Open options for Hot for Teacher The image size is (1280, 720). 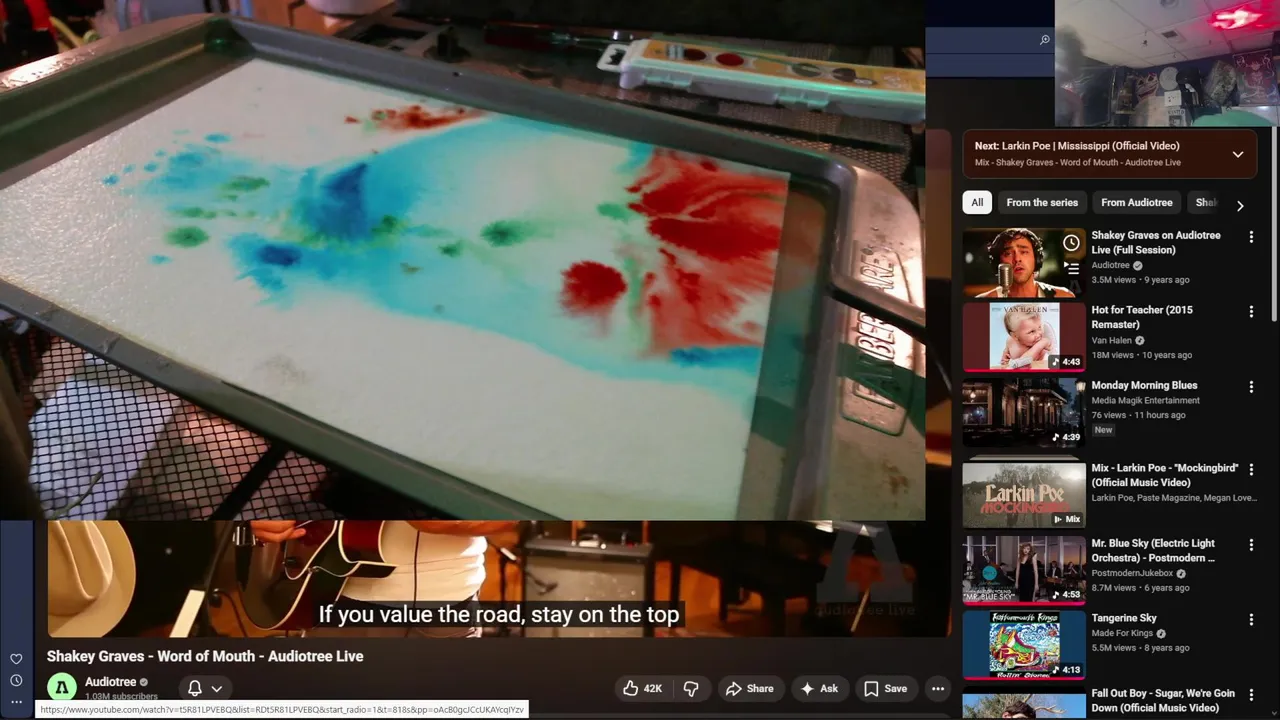(x=1251, y=312)
